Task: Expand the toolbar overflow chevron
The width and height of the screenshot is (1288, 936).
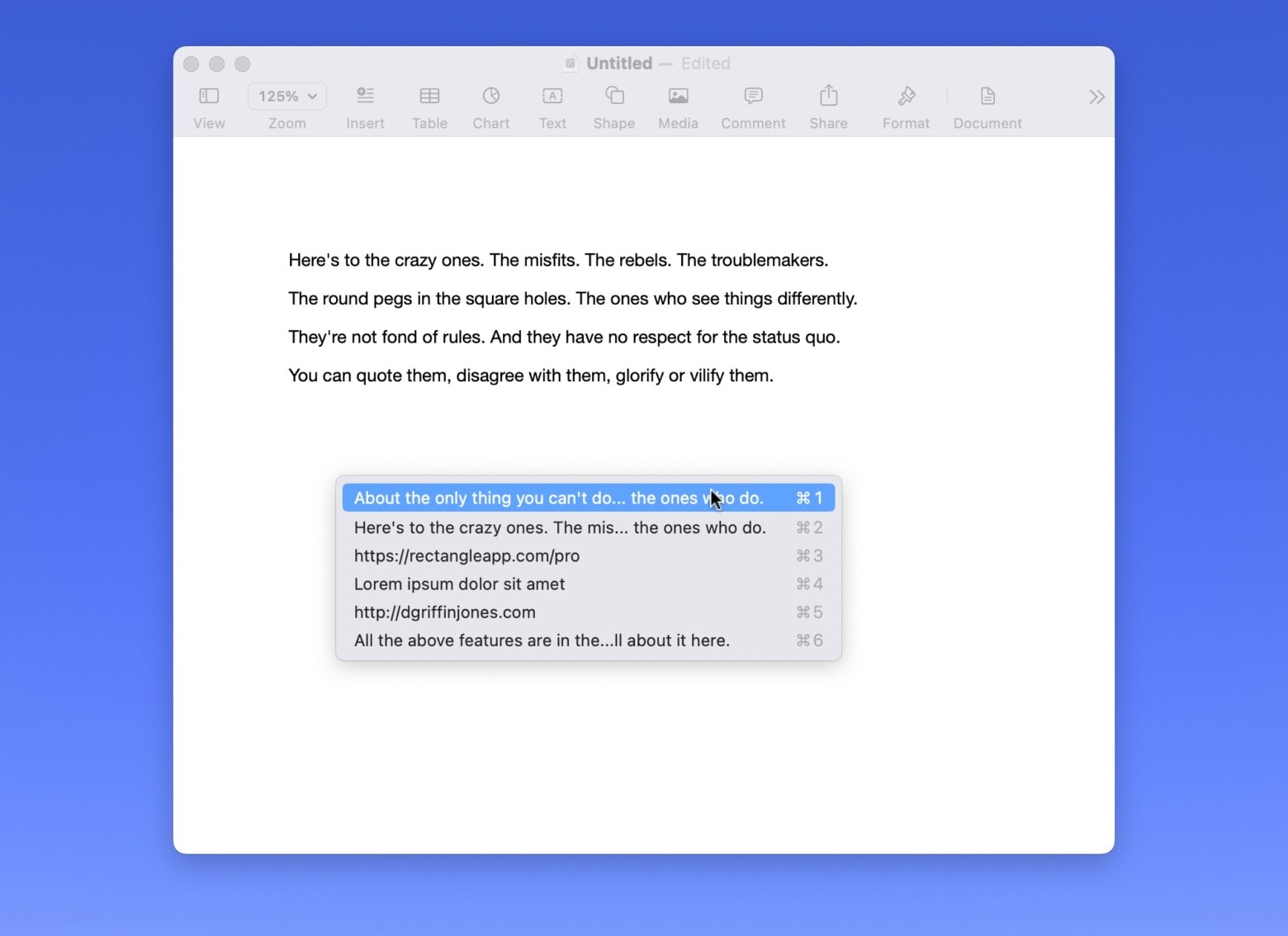Action: [1096, 96]
